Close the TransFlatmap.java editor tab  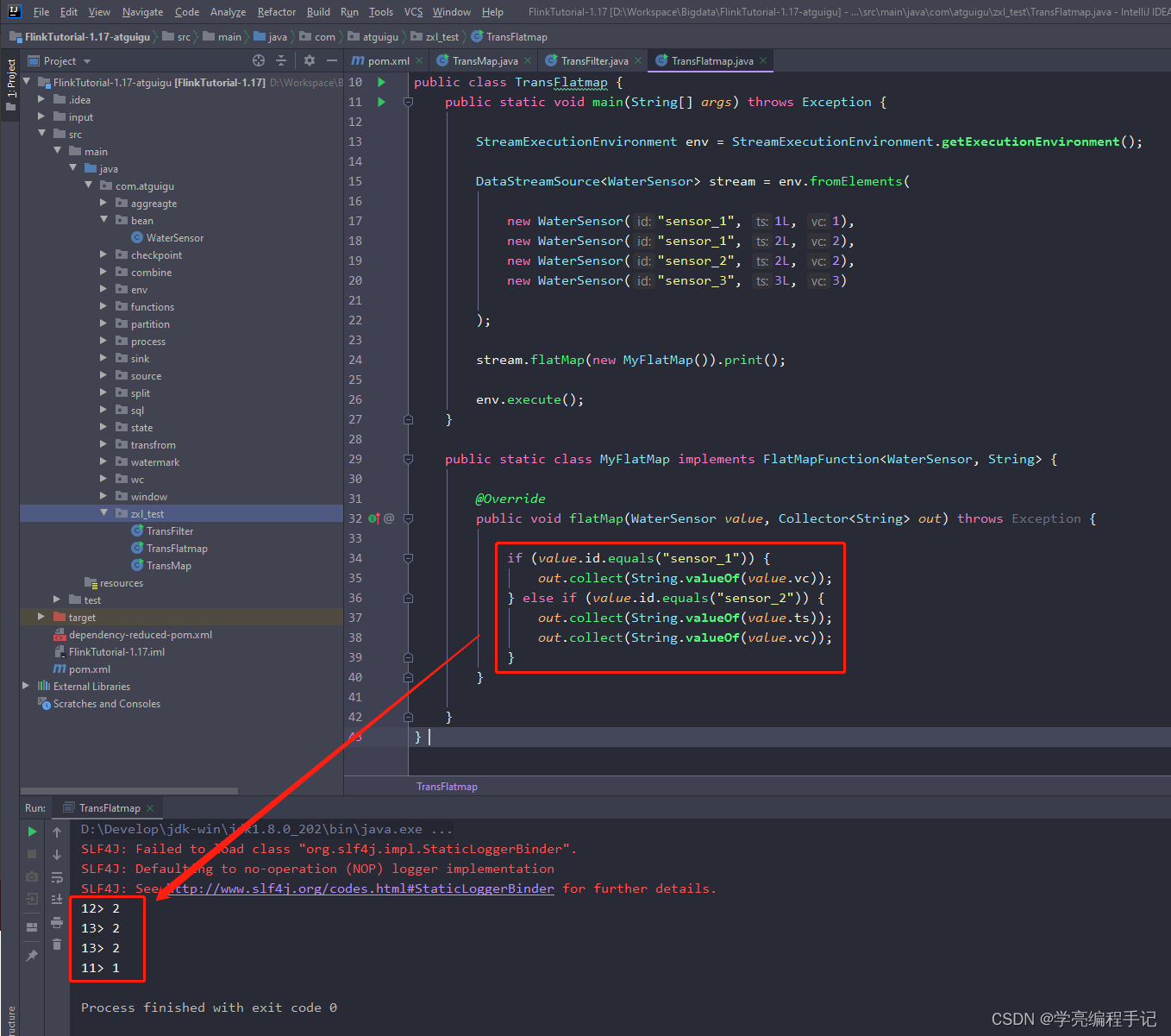pyautogui.click(x=763, y=60)
